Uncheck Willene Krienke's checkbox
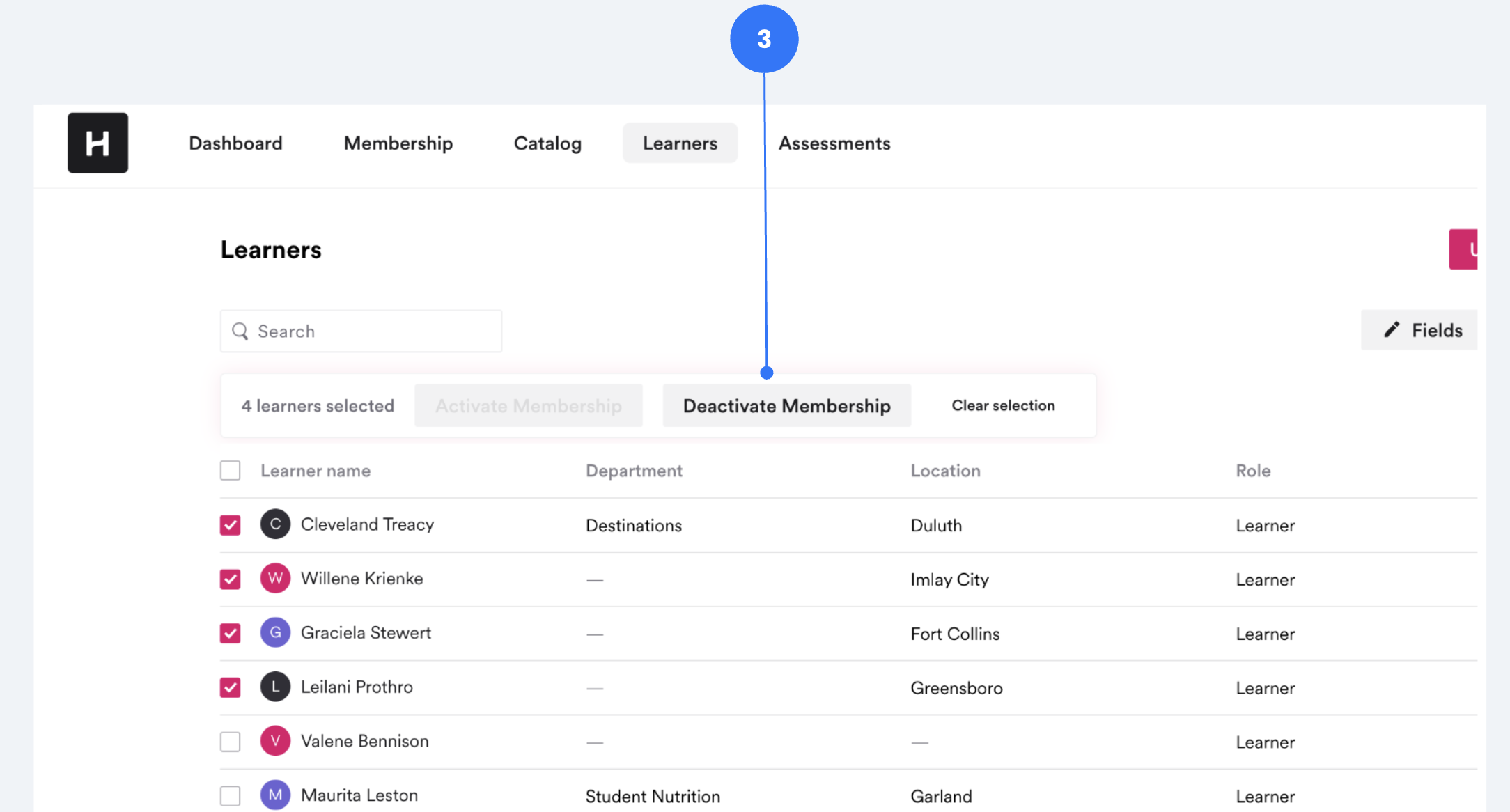 (x=231, y=579)
